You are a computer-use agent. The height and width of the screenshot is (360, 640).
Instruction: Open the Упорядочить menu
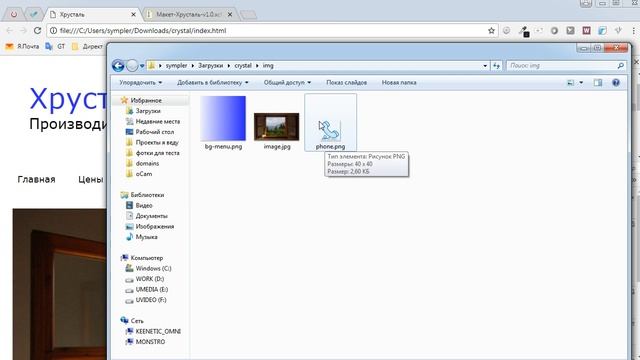pos(140,82)
